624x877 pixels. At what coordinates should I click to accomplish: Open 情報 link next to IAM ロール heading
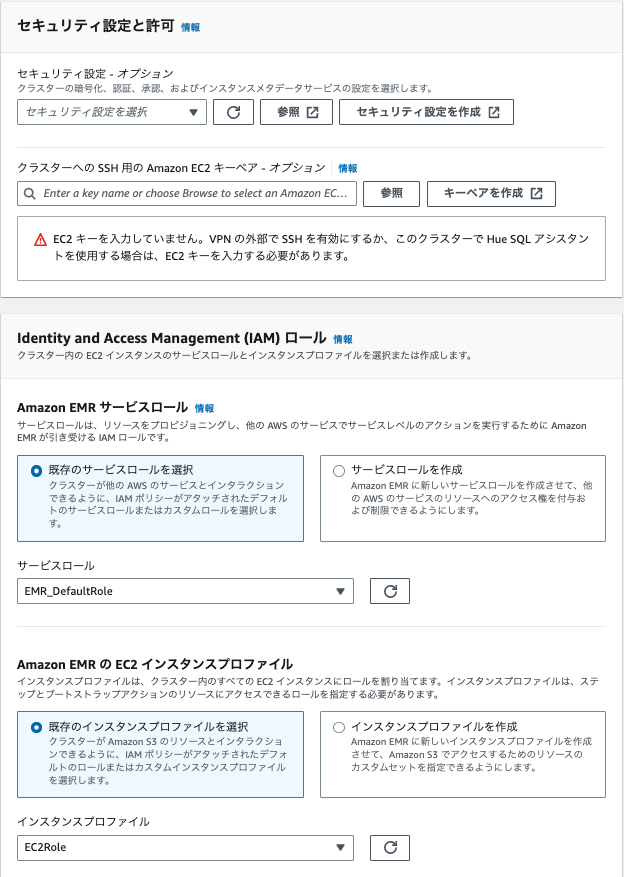pyautogui.click(x=343, y=340)
